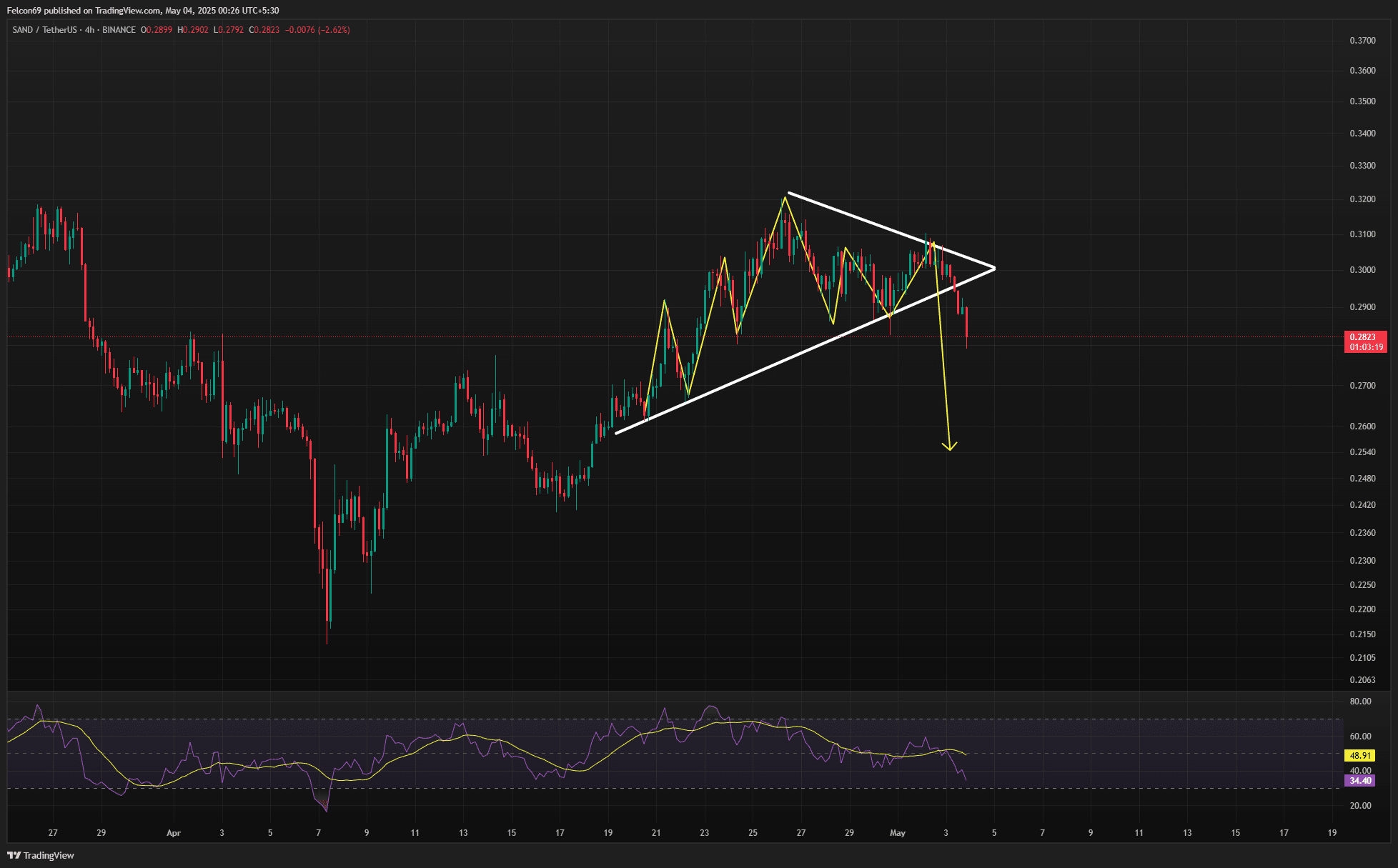Click the Open price value O0.2899

(x=157, y=30)
